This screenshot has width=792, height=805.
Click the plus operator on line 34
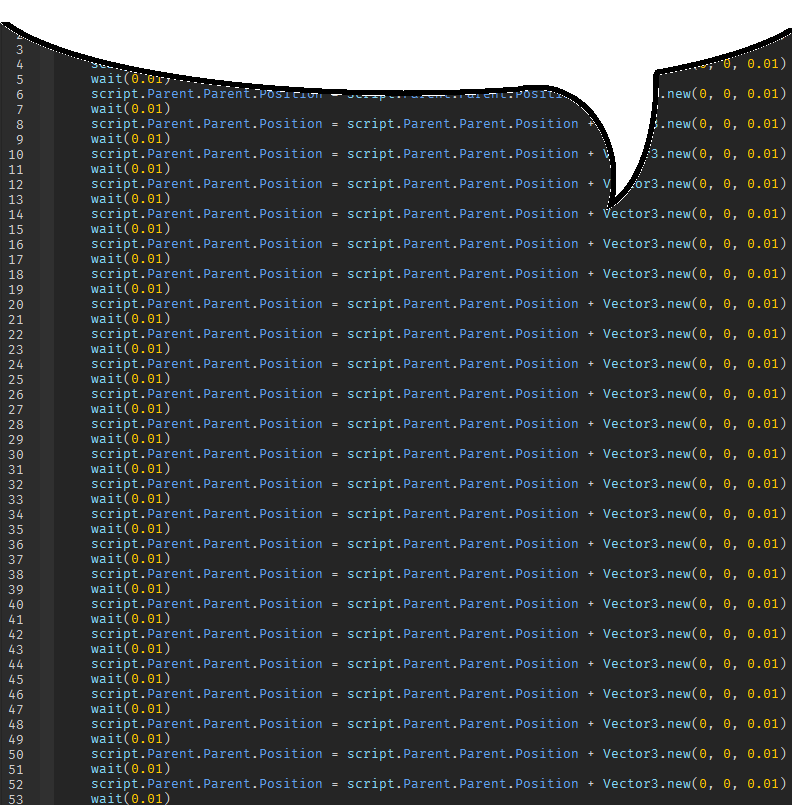[x=591, y=514]
